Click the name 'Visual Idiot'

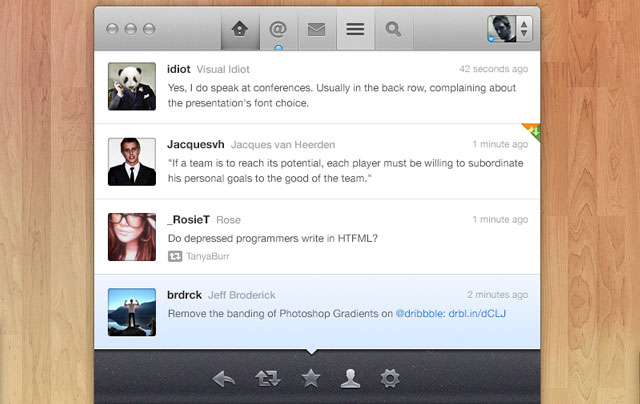(x=223, y=69)
